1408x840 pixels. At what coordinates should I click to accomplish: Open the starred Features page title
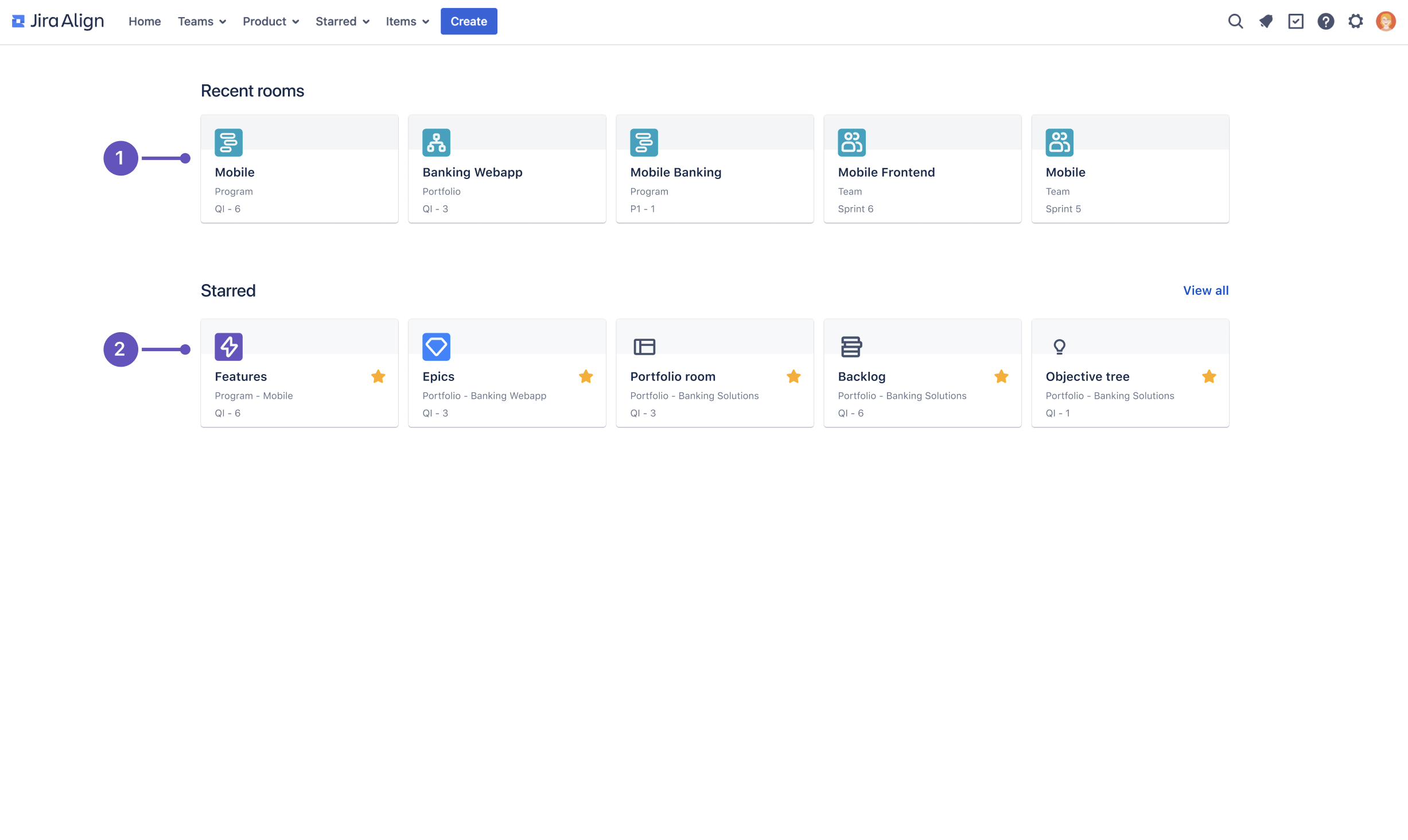pyautogui.click(x=240, y=376)
